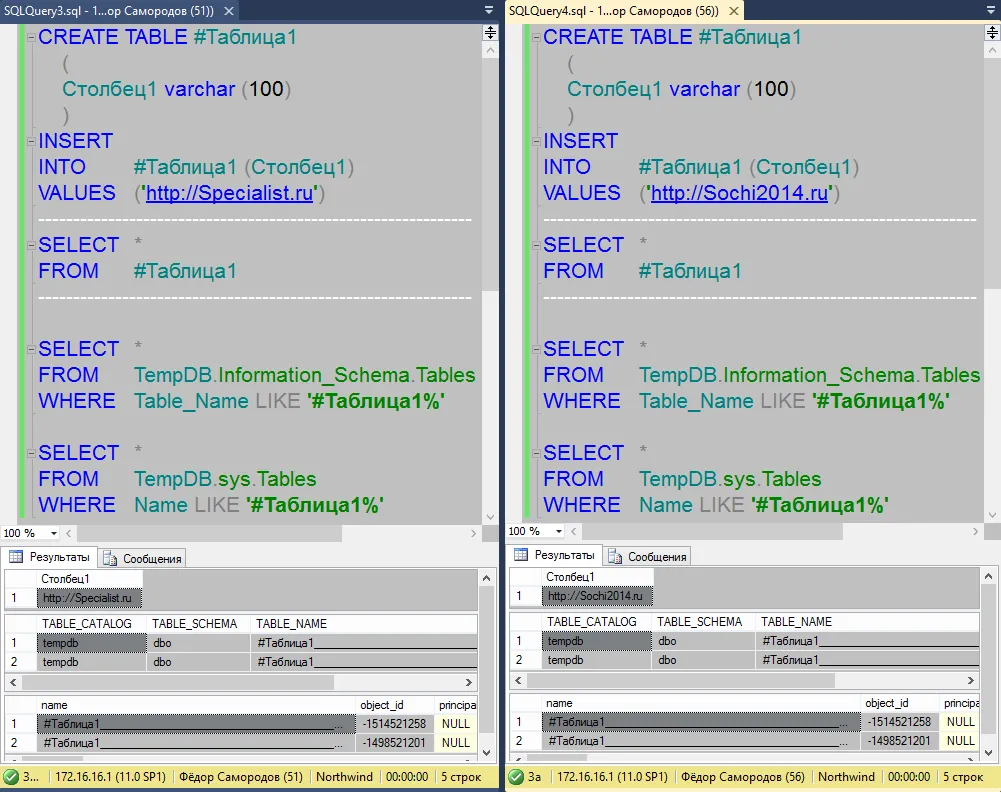Screen dimensions: 1001x792
Task: Click left editor horizontal scroll right arrow
Action: coord(473,533)
